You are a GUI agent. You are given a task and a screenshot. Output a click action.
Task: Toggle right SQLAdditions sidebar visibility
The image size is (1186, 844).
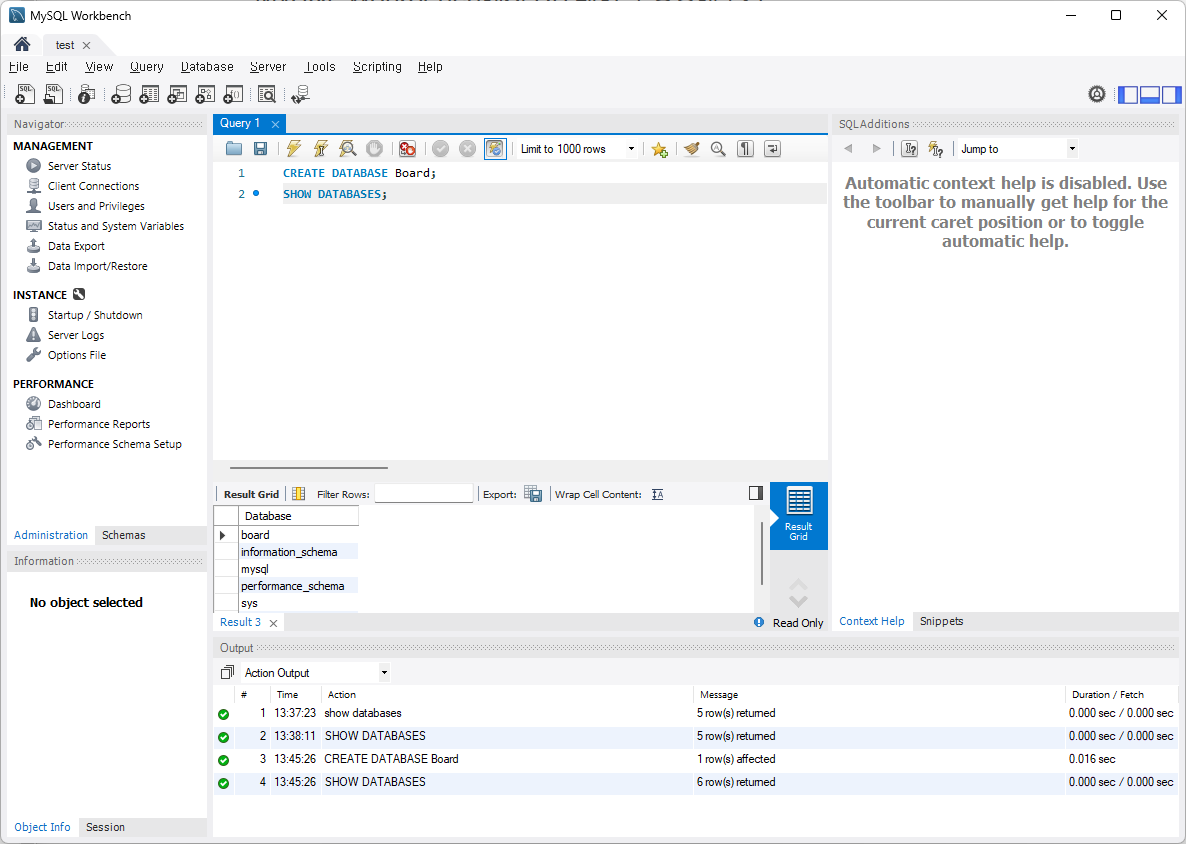[x=1171, y=95]
